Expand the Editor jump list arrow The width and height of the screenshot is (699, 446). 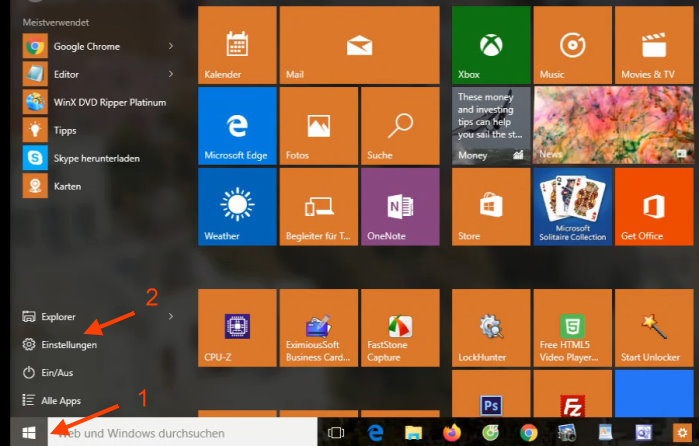click(x=171, y=73)
